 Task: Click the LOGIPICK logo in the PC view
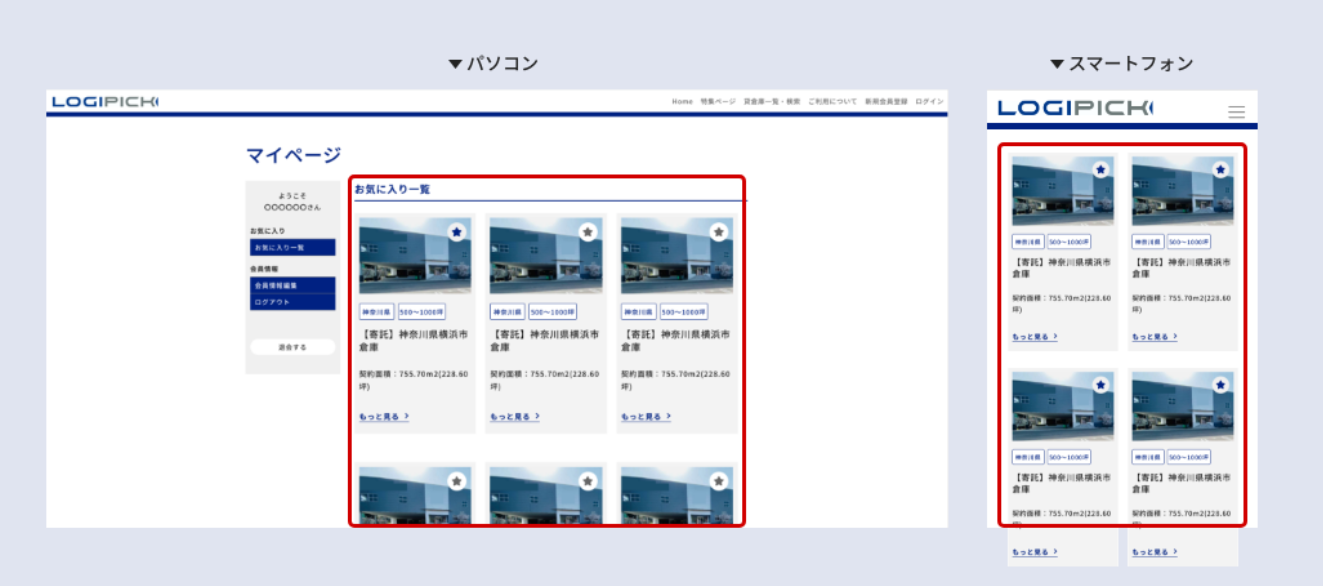(105, 101)
